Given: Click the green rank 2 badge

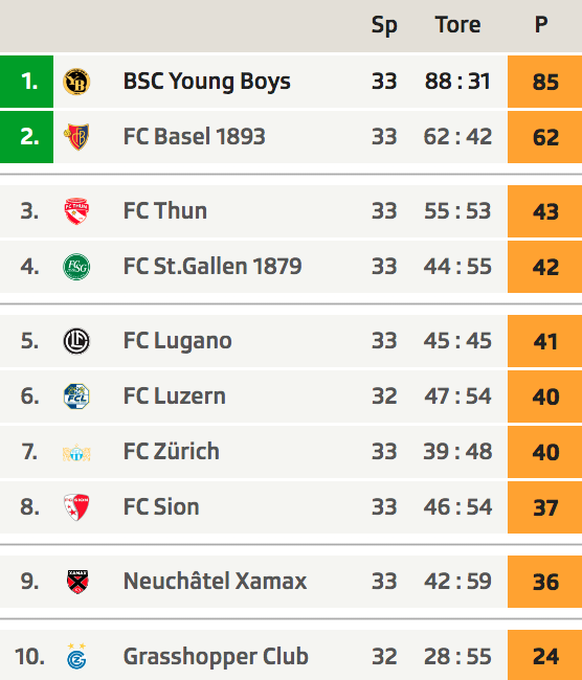Looking at the screenshot, I should (26, 137).
